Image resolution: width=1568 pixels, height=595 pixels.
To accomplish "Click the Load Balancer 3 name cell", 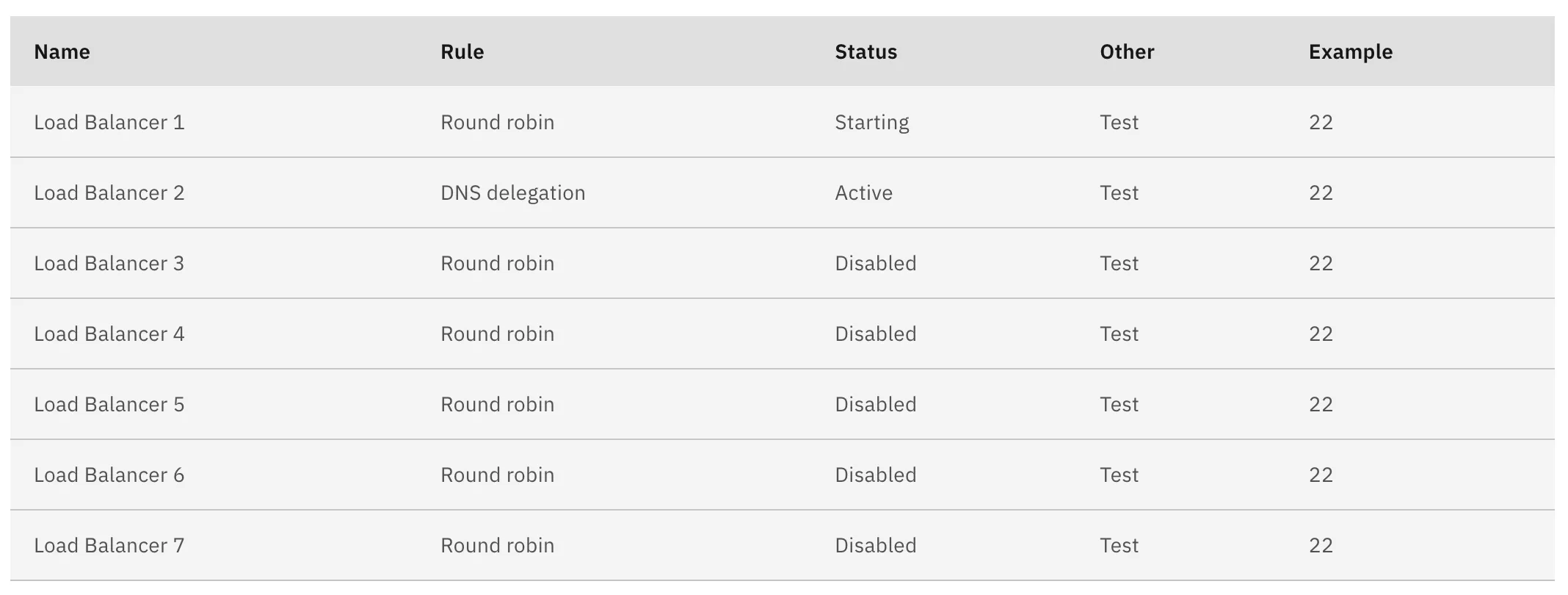I will click(109, 264).
